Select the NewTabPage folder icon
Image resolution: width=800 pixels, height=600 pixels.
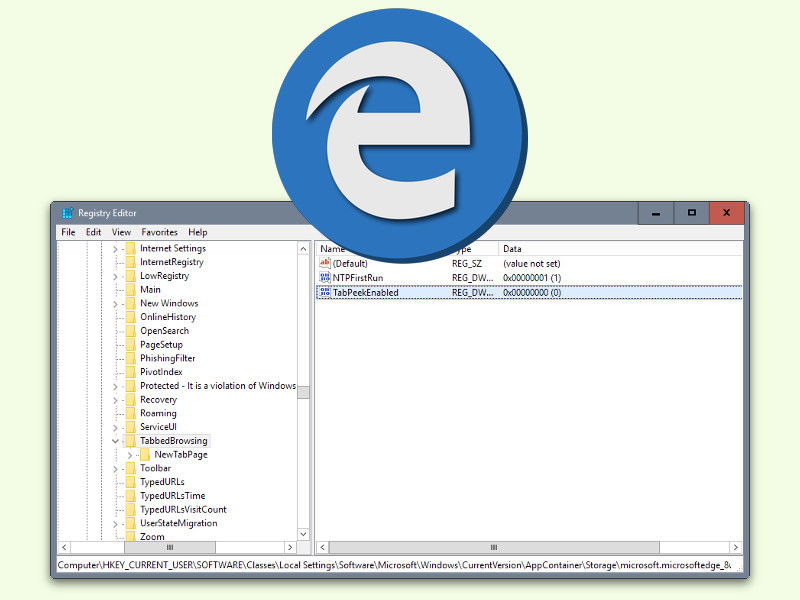[x=145, y=455]
